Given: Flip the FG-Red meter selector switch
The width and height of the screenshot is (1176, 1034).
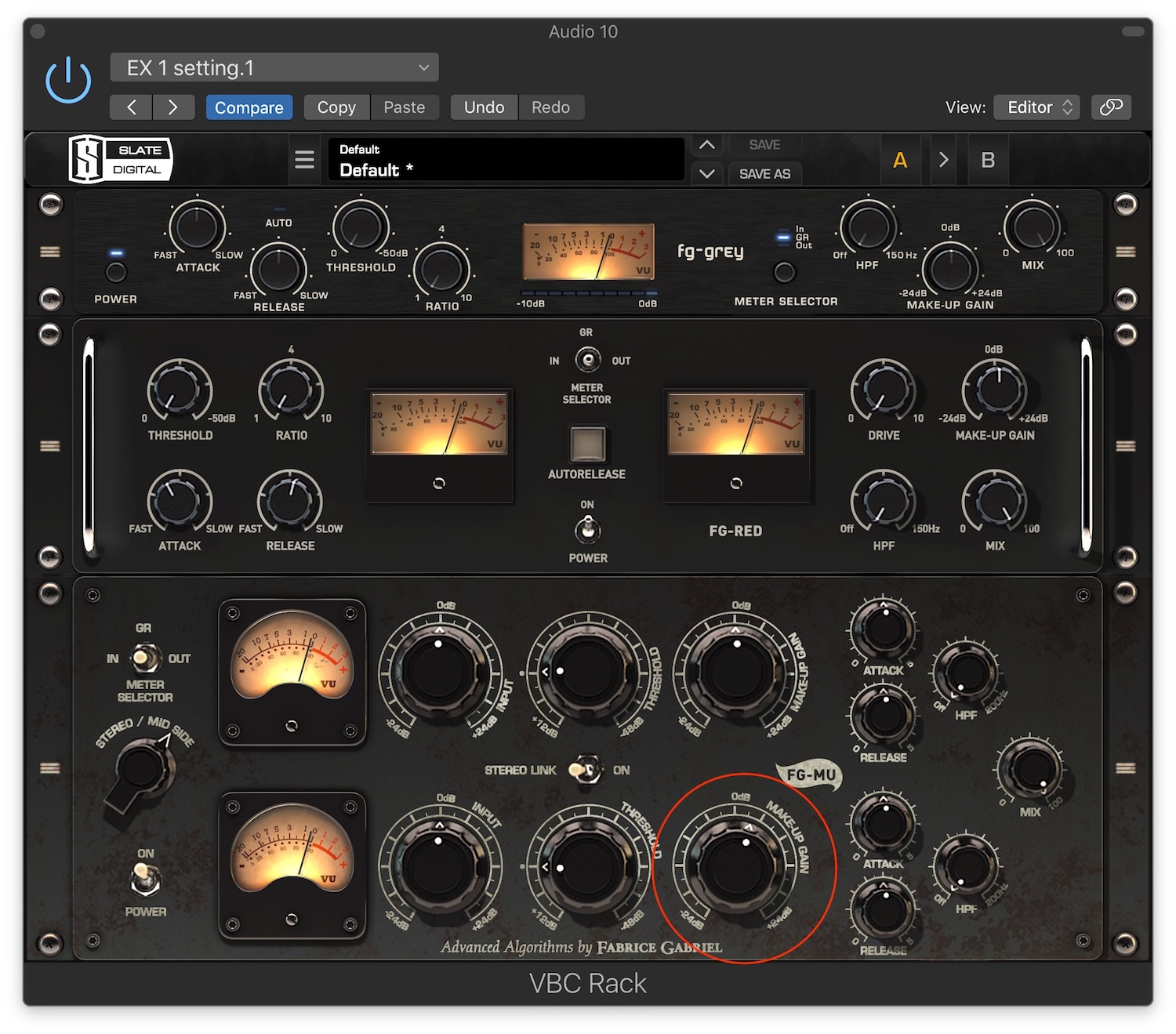Looking at the screenshot, I should [x=587, y=360].
